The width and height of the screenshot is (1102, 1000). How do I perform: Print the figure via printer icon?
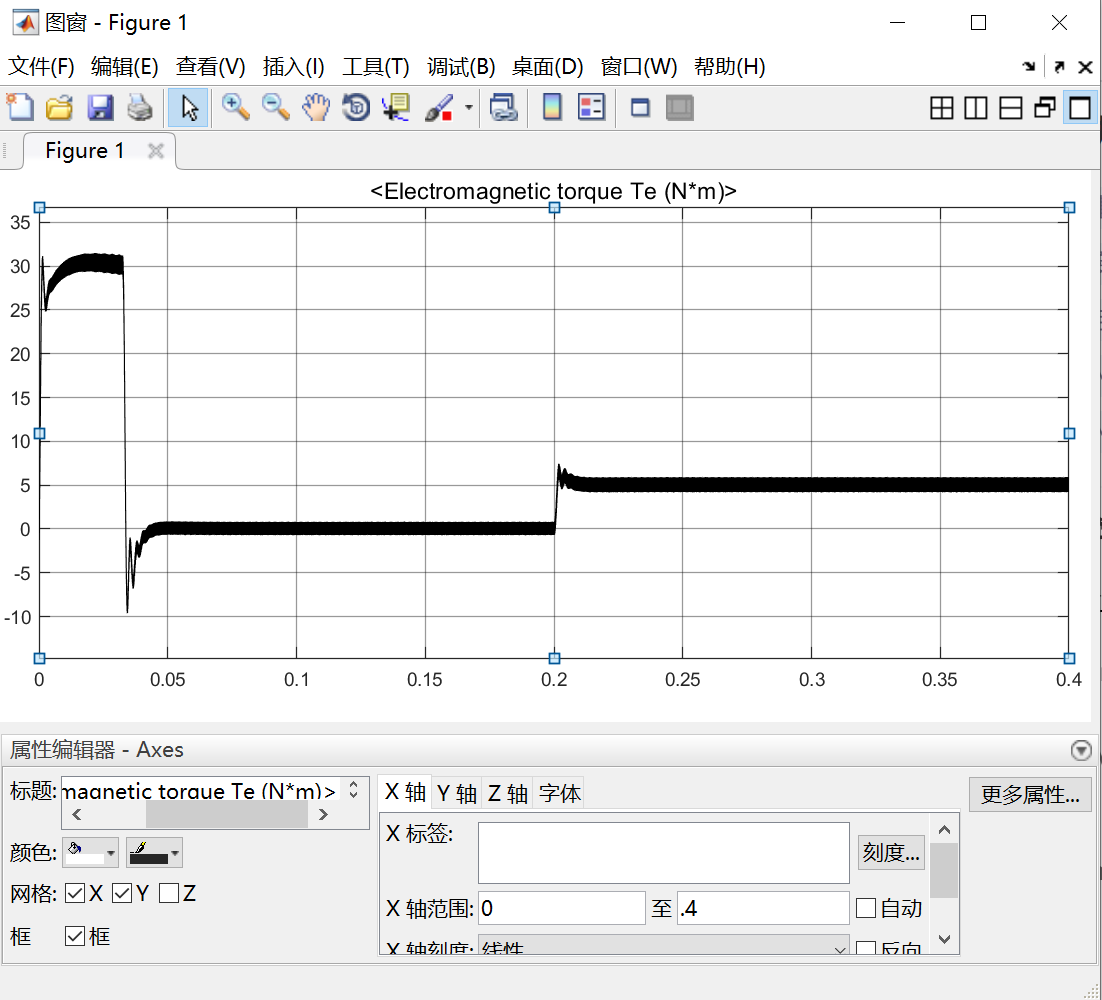[x=140, y=108]
